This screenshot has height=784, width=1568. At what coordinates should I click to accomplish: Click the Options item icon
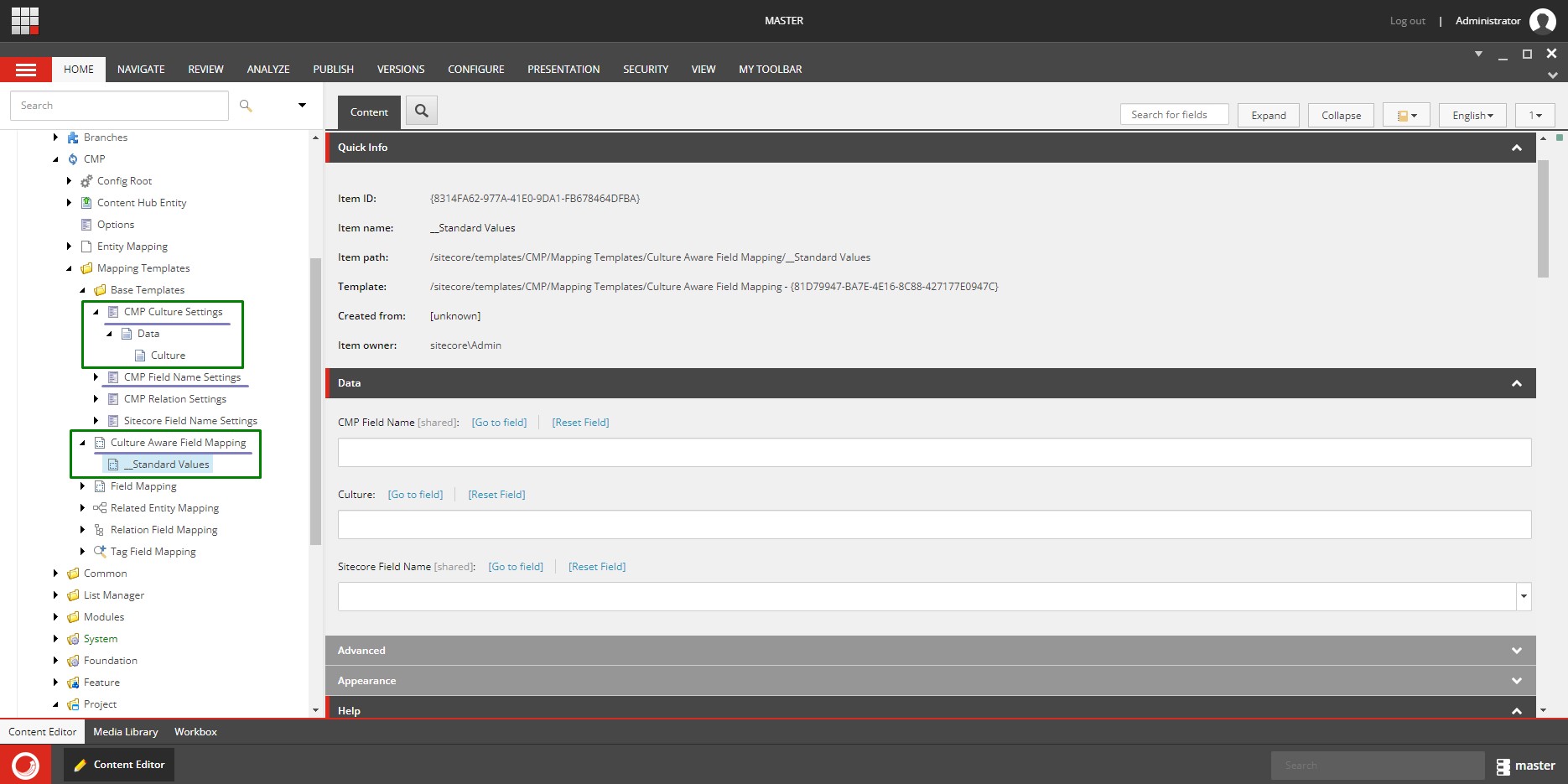coord(86,225)
